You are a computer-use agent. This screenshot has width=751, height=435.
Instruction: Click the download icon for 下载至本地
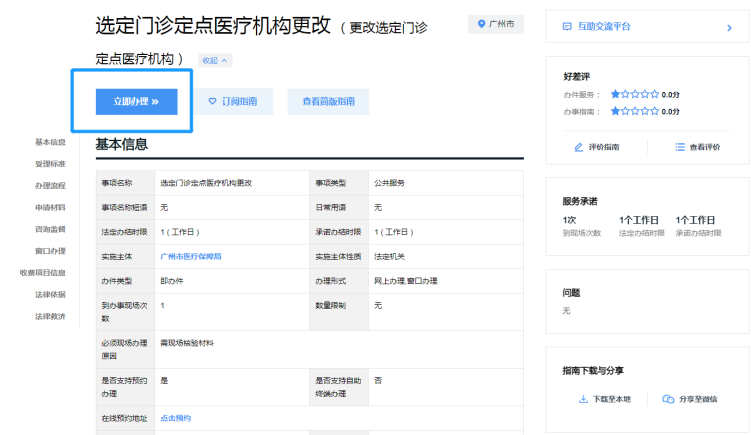(583, 399)
